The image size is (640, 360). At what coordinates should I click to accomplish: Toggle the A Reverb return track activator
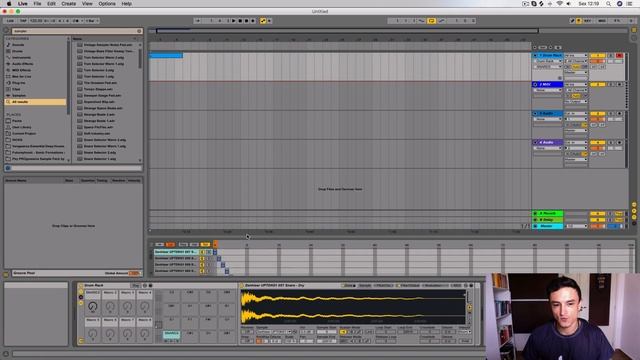point(598,213)
